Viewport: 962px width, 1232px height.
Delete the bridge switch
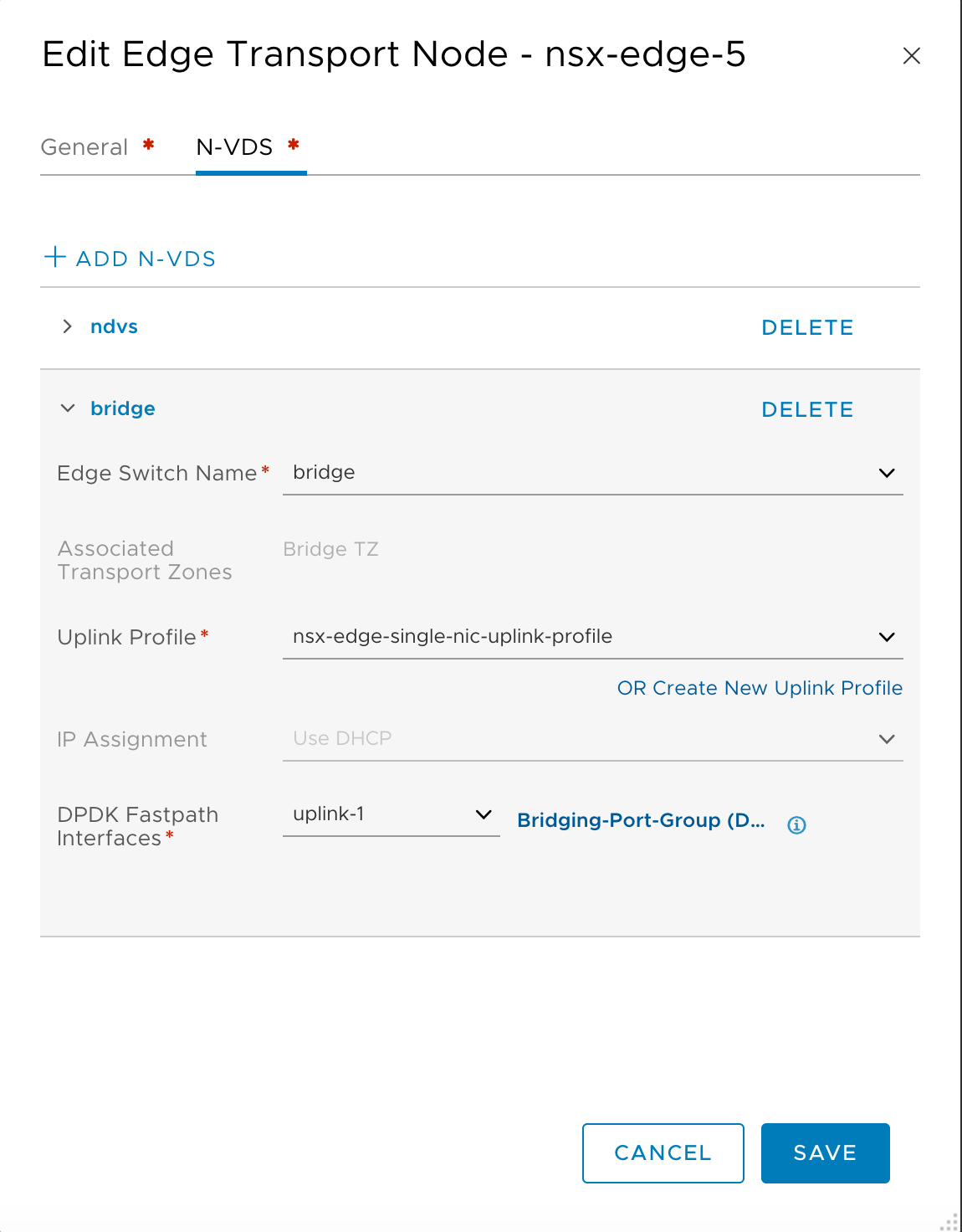[x=806, y=410]
